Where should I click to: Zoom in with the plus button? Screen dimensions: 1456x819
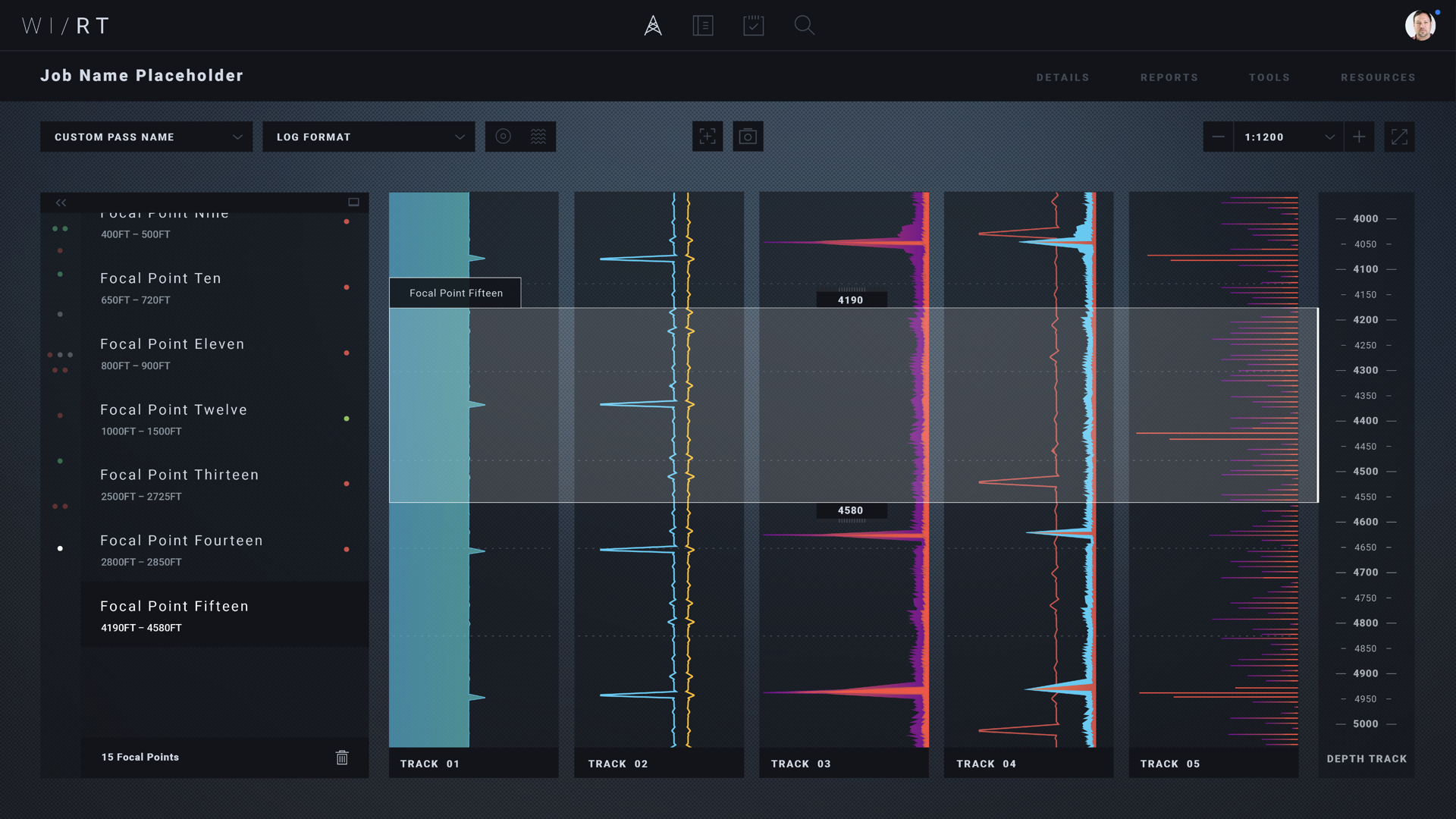pos(1359,136)
